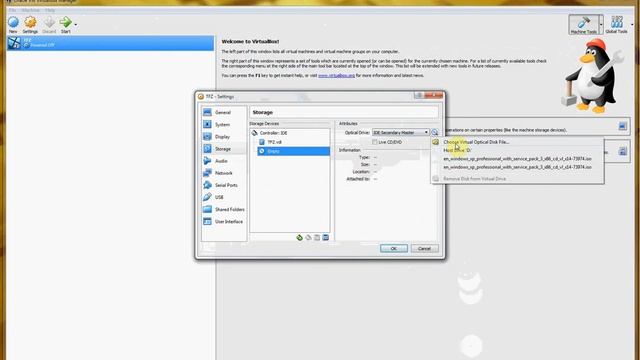This screenshot has width=640, height=360.
Task: Confirm the settings with OK
Action: pyautogui.click(x=393, y=249)
